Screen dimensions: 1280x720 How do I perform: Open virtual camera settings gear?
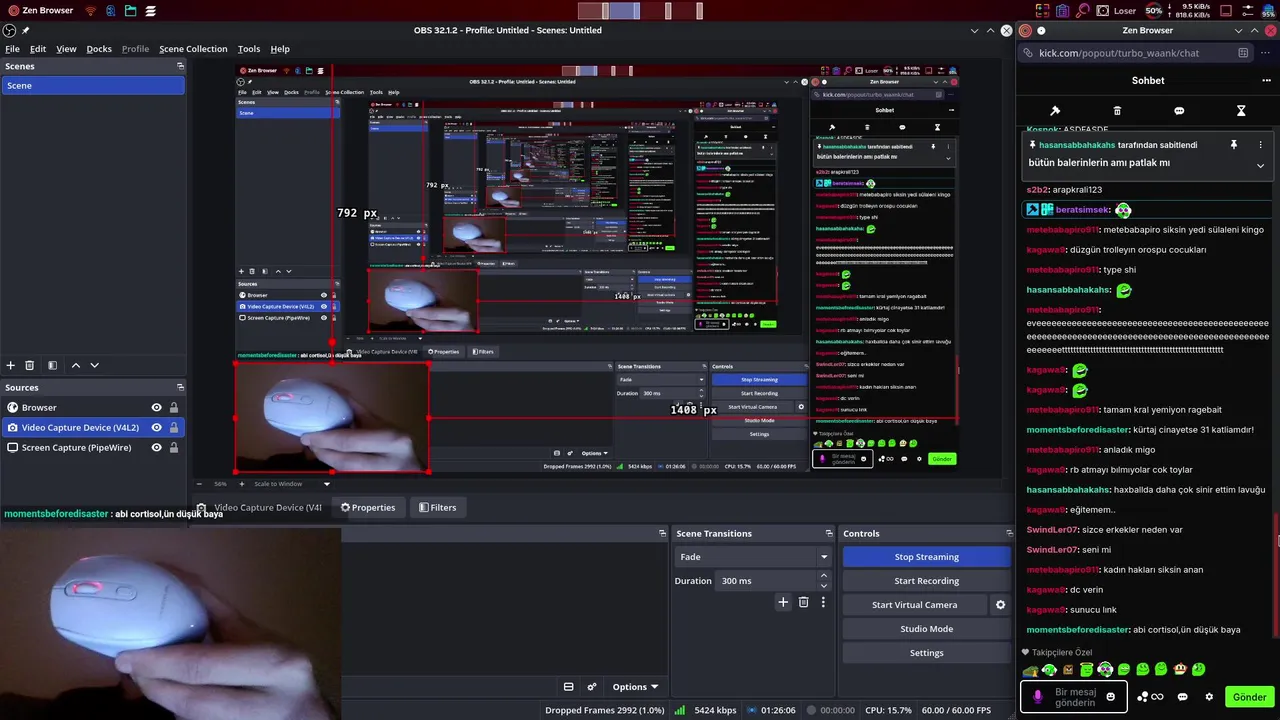(1000, 605)
